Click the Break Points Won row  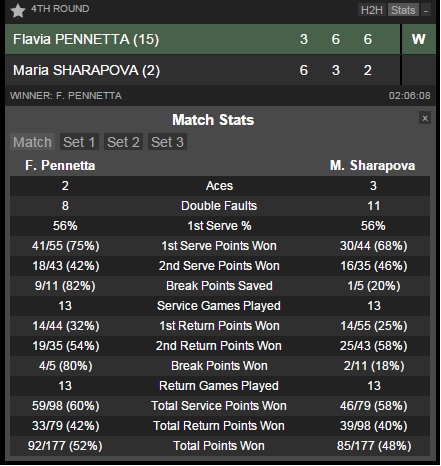click(220, 366)
